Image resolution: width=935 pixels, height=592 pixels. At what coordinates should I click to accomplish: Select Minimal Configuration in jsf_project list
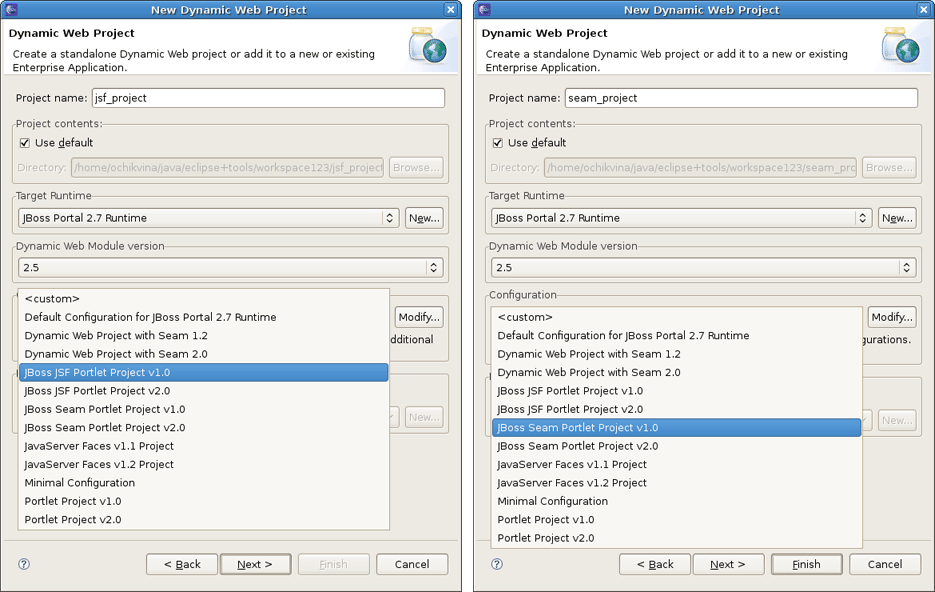tap(203, 483)
